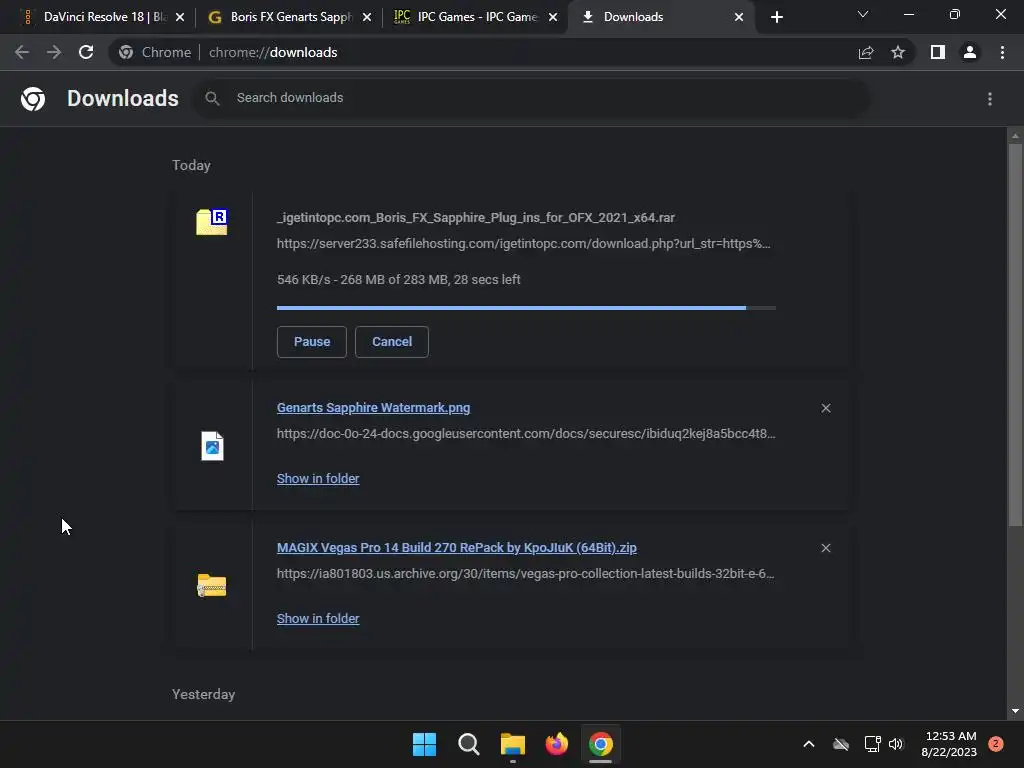
Task: Click the Chrome logo beside Downloads title
Action: point(33,99)
